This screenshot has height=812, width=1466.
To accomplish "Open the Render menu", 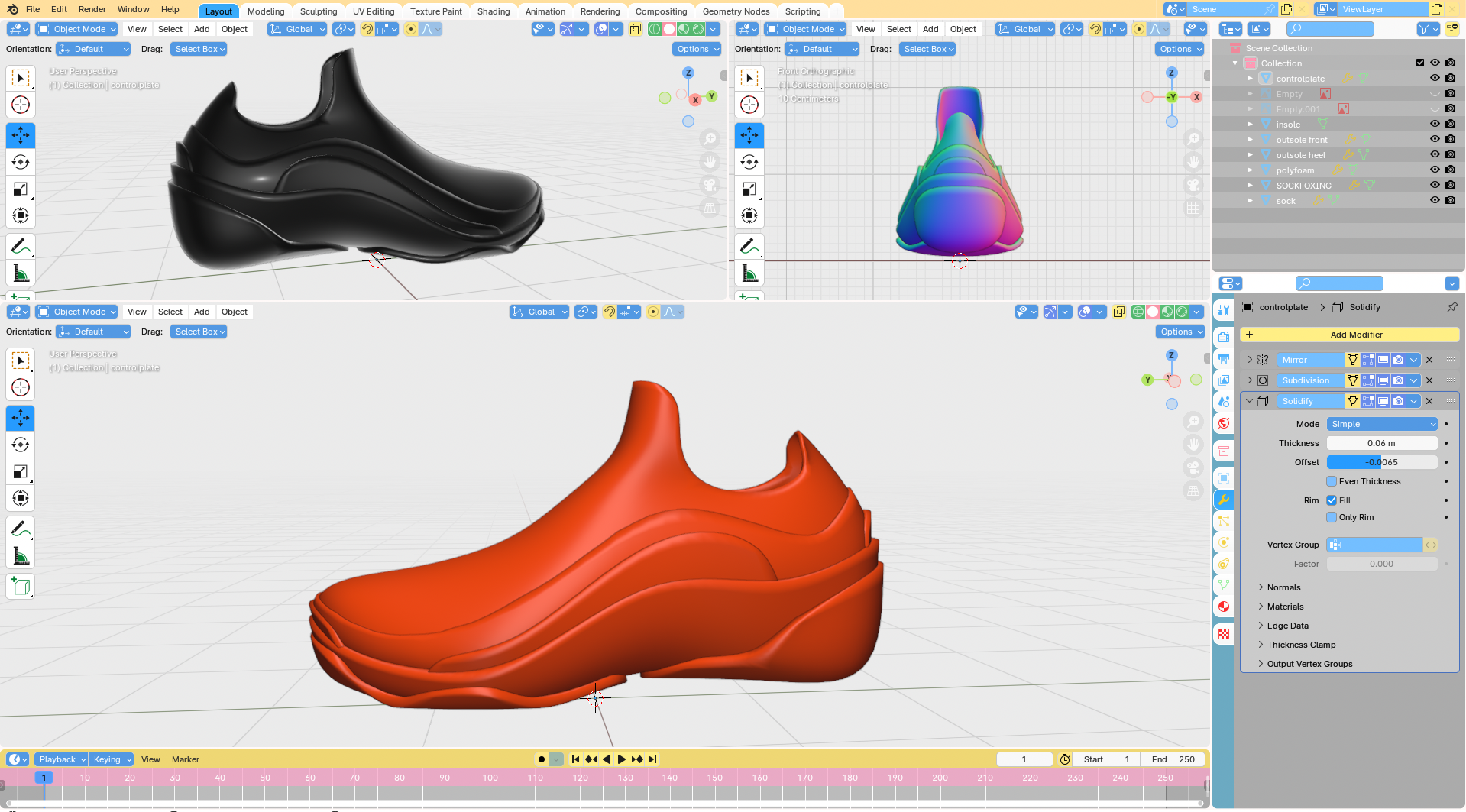I will 92,9.
